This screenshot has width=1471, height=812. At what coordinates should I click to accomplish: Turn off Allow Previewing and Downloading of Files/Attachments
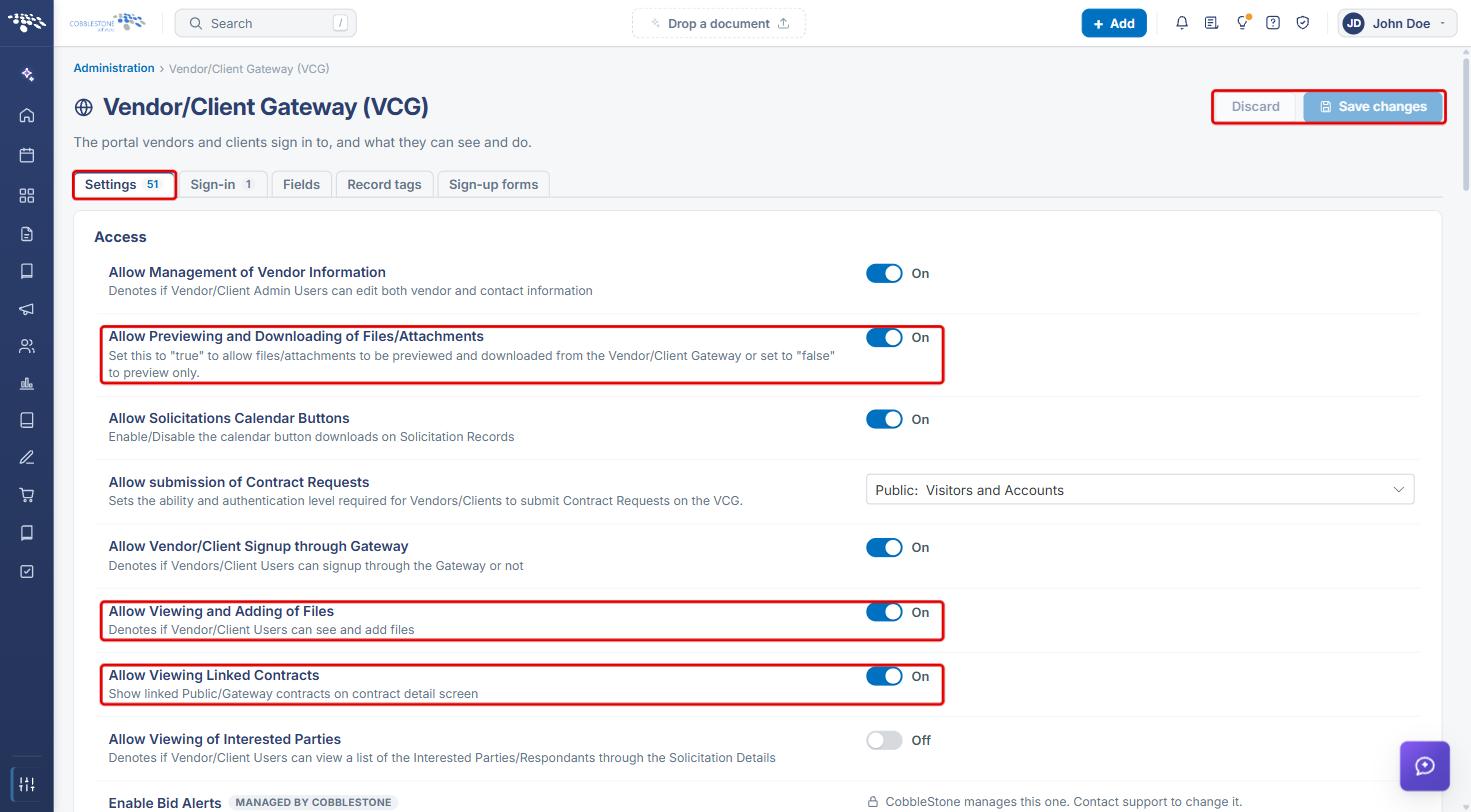coord(884,337)
